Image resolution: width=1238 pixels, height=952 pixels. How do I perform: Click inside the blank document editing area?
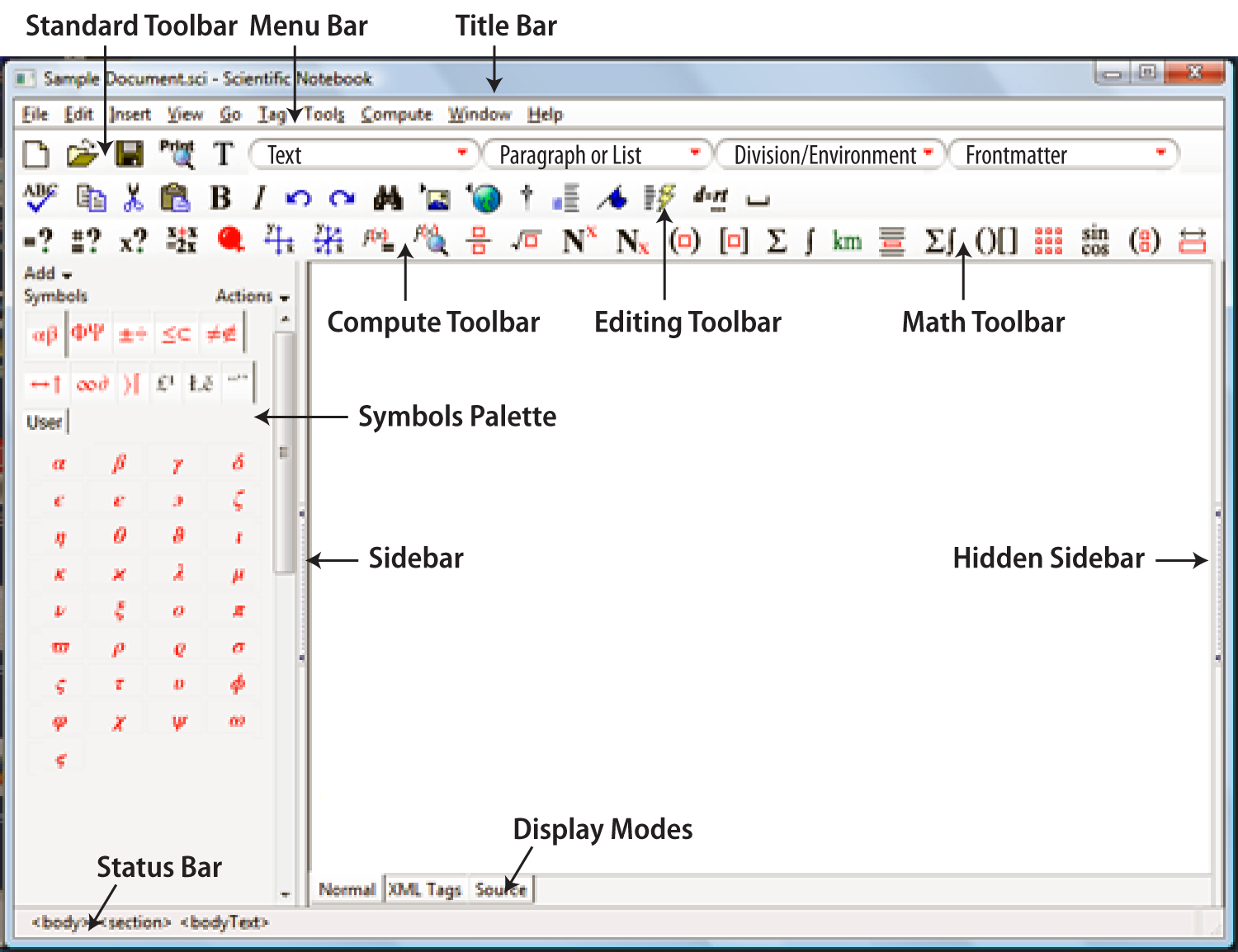(759, 569)
